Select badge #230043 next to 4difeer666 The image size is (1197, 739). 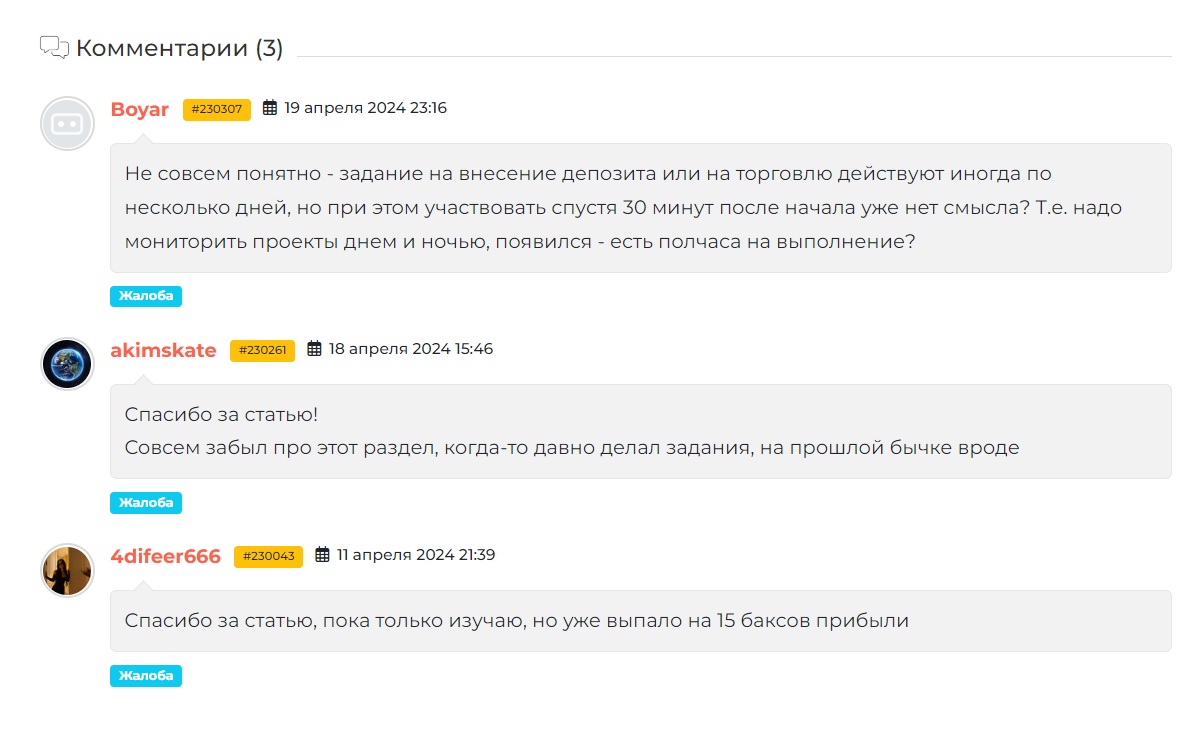tap(268, 556)
